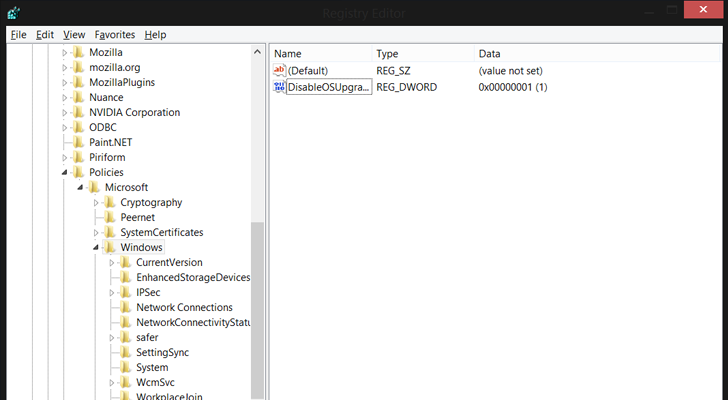Click the SettingSync folder icon

tap(125, 352)
